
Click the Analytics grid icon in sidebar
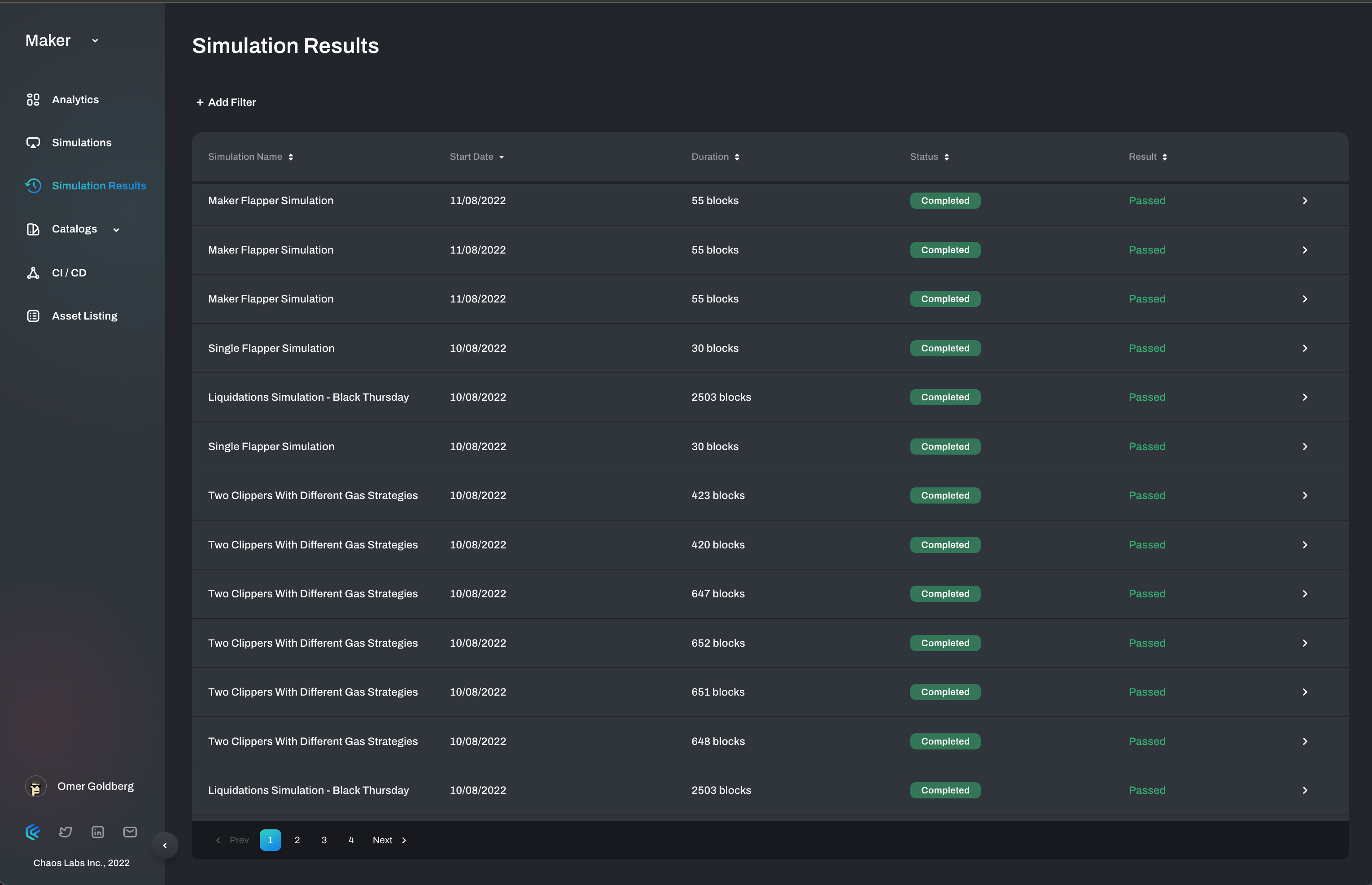tap(33, 100)
